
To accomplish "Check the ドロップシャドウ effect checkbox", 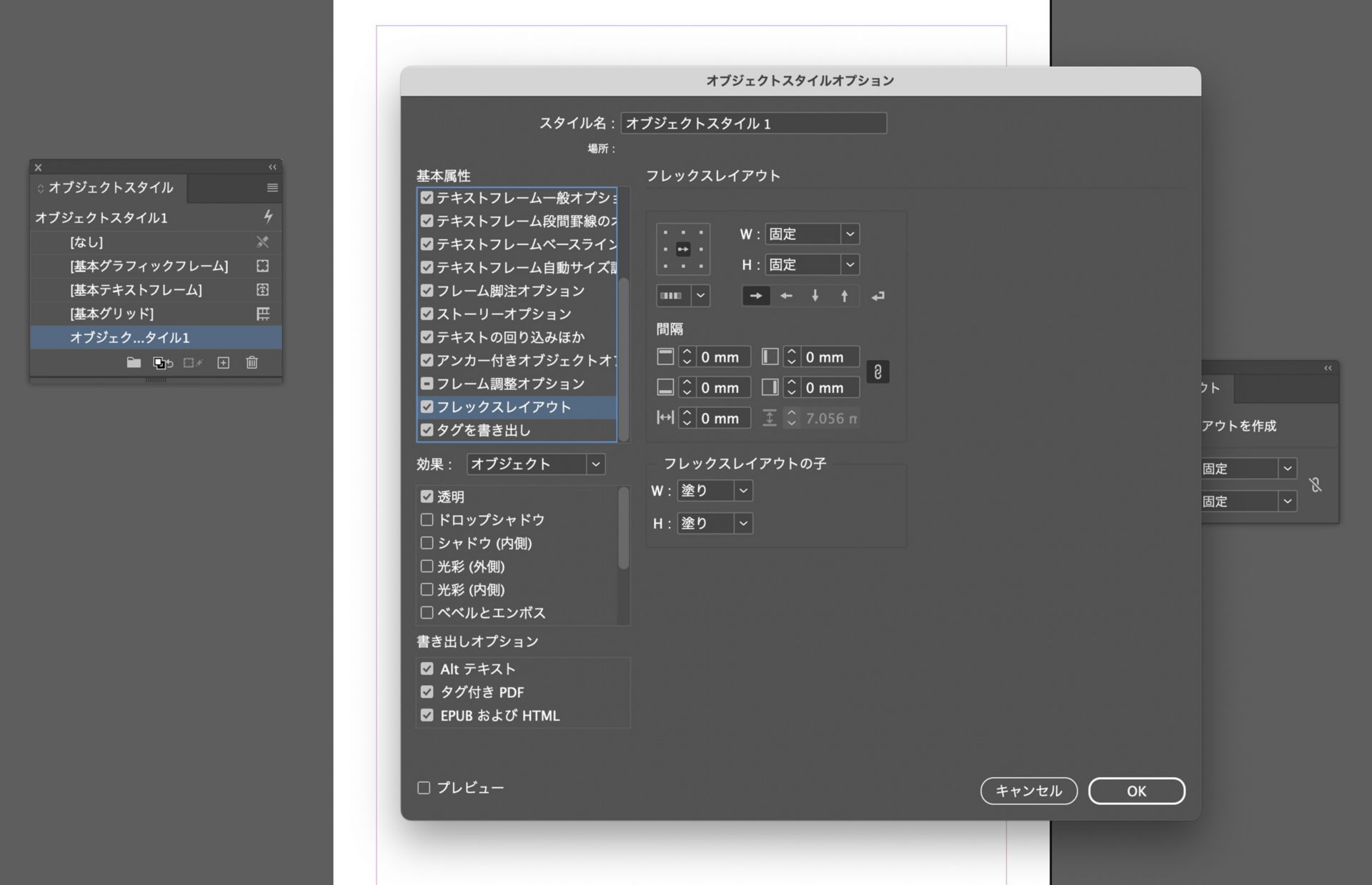I will [427, 520].
